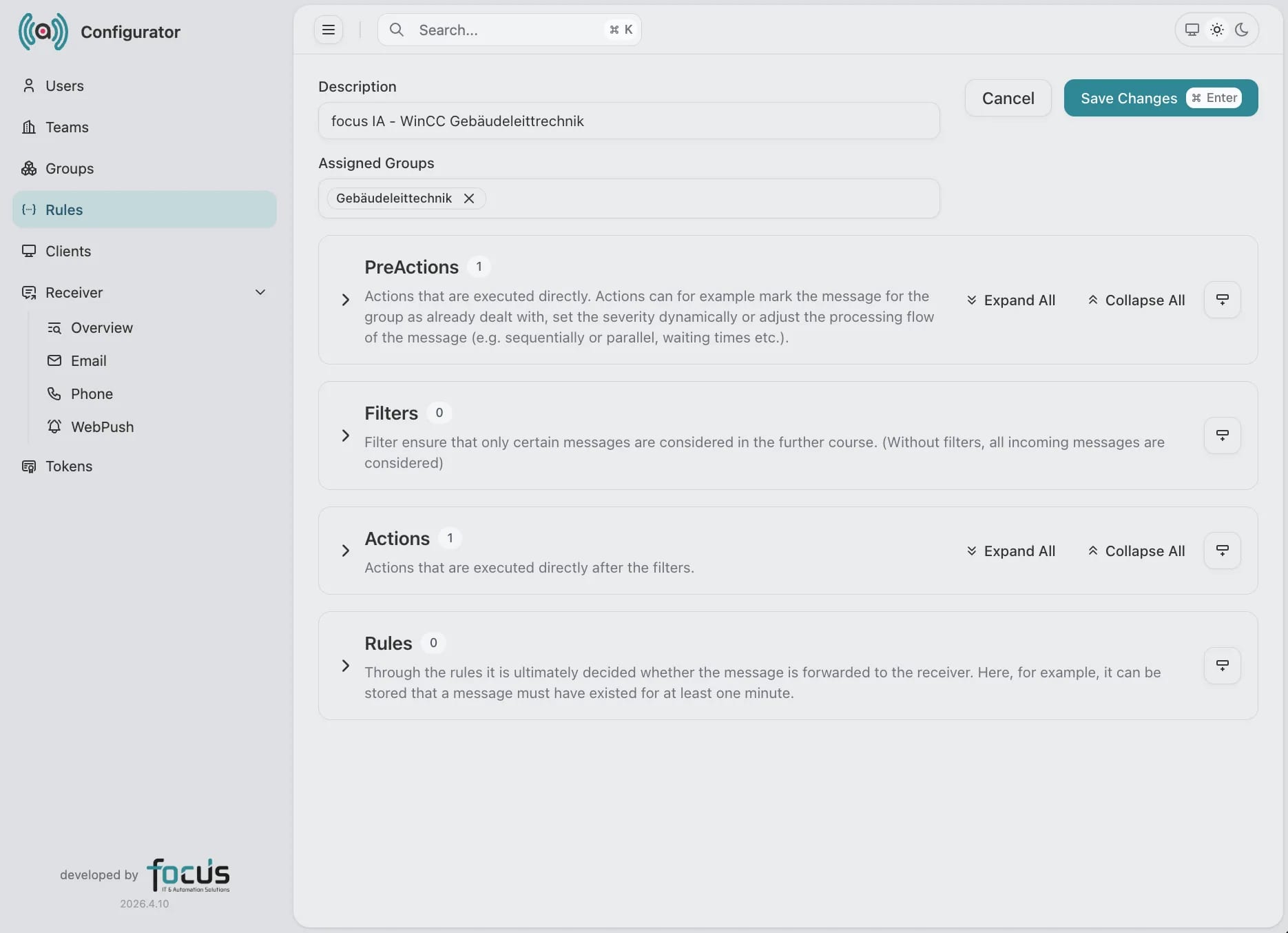This screenshot has height=933, width=1288.
Task: Click the Rules section heading
Action: (x=388, y=643)
